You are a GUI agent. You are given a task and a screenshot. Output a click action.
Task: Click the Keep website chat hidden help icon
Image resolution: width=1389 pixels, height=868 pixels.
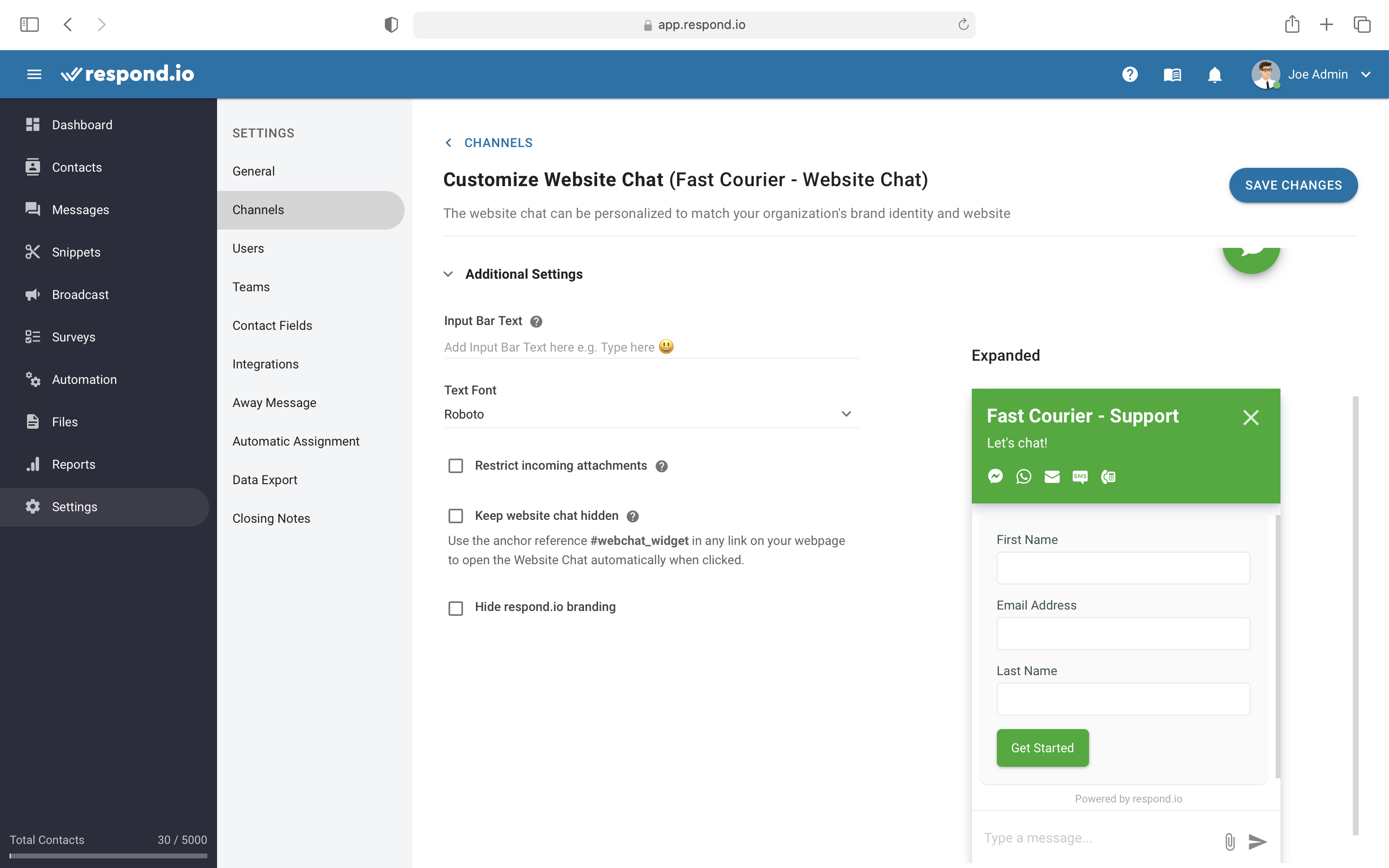click(632, 516)
